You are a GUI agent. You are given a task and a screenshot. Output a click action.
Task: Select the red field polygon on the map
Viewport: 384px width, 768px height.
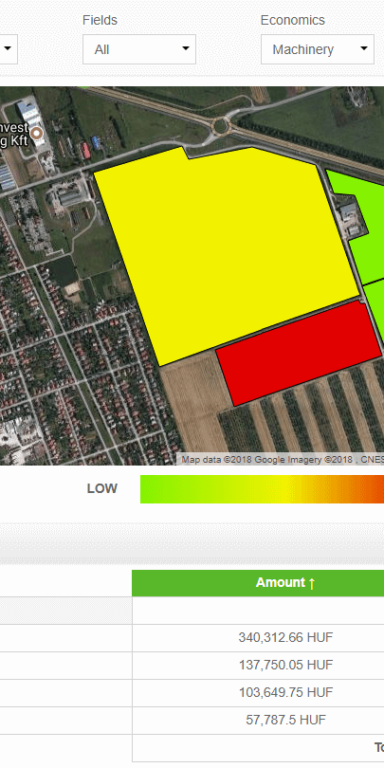pos(299,353)
